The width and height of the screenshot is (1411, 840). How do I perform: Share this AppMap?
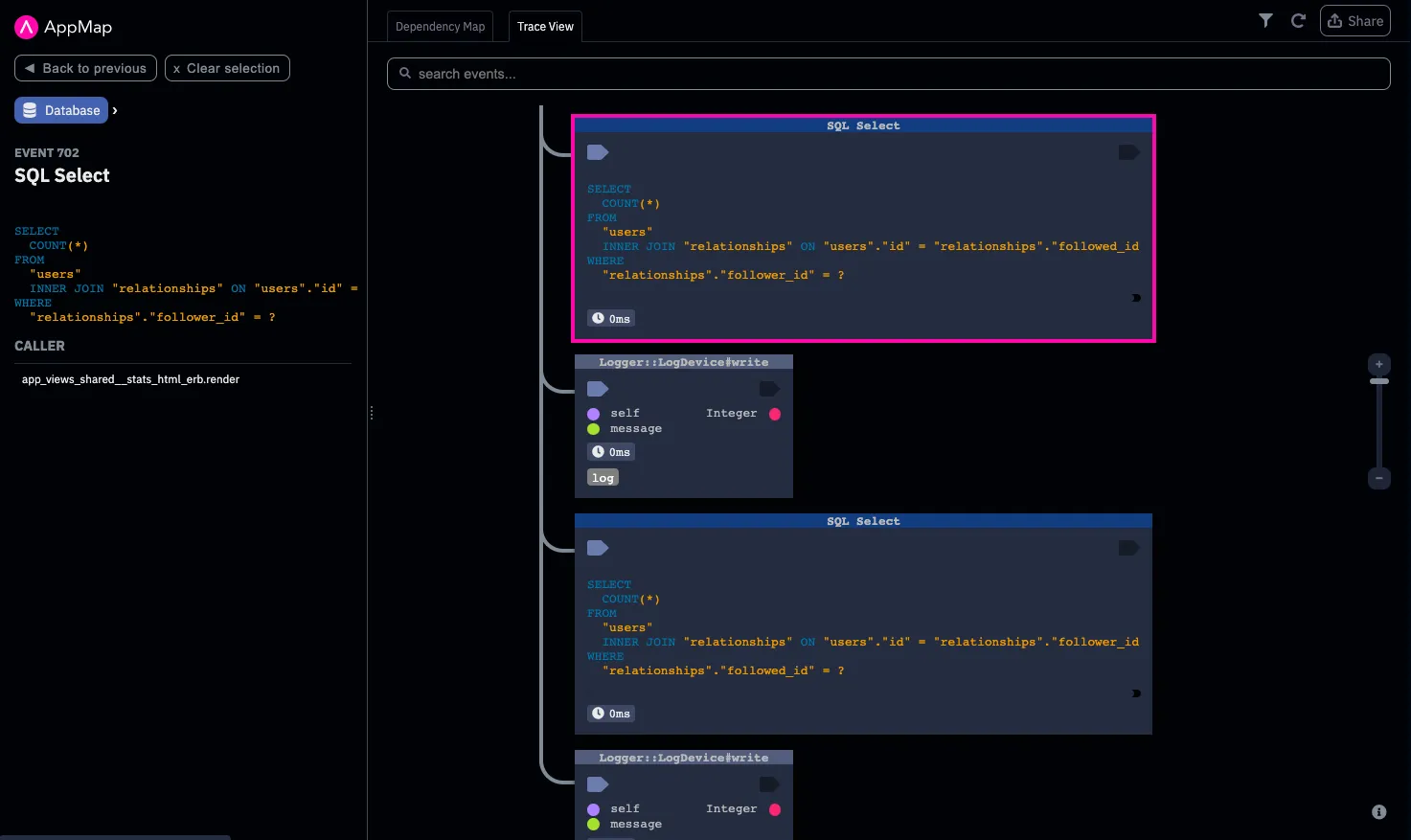point(1354,21)
